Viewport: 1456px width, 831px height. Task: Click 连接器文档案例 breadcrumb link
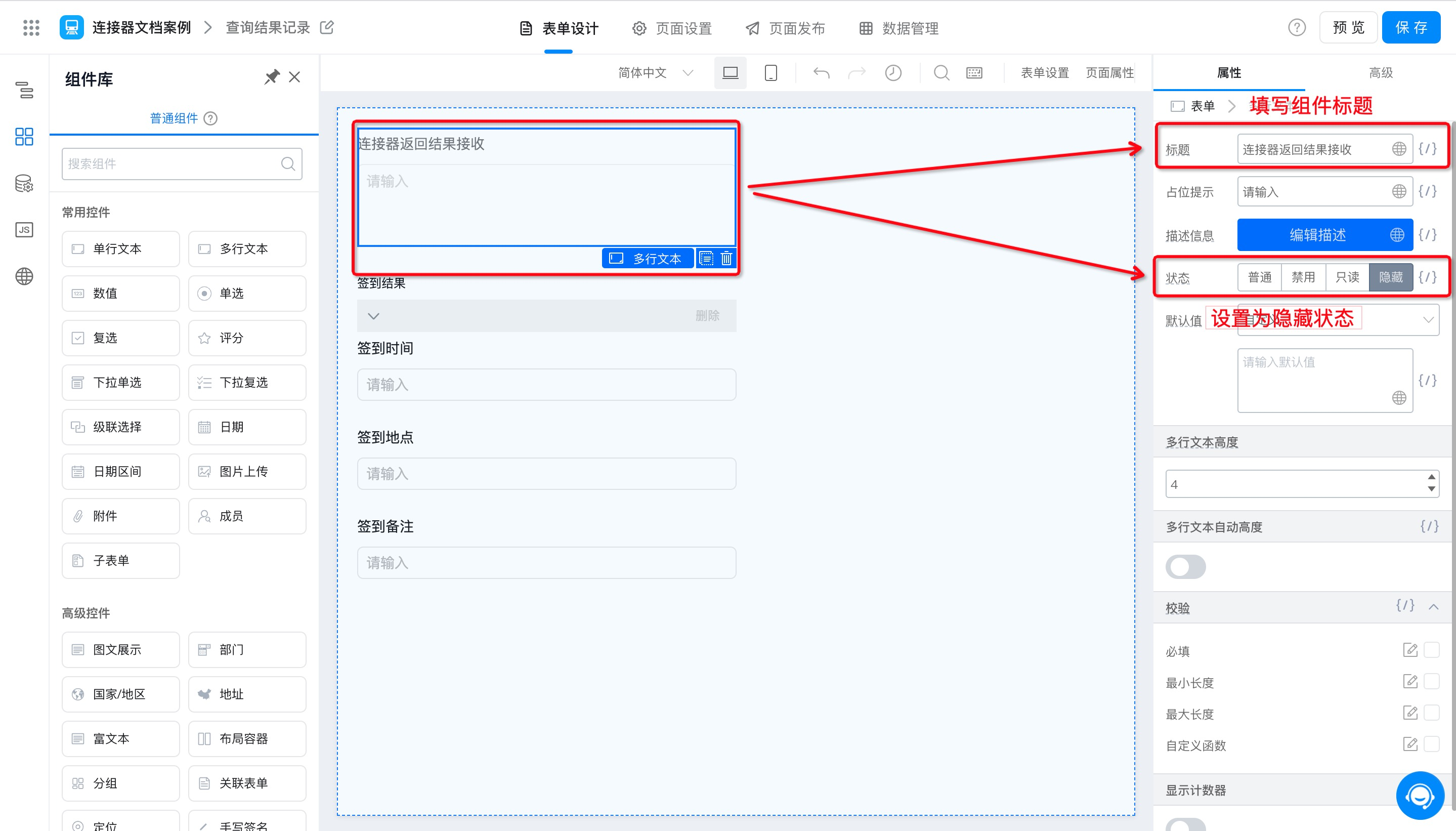point(142,27)
